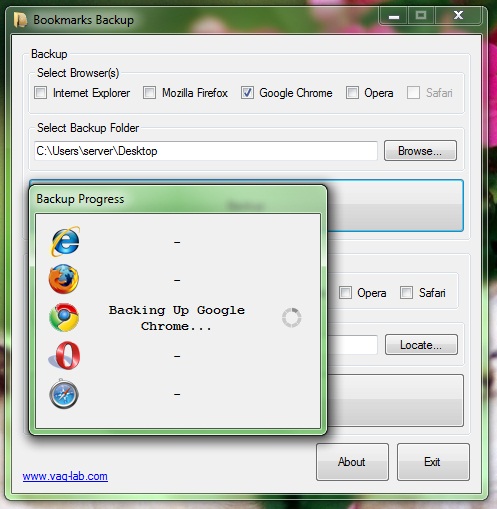497x509 pixels.
Task: Click the backup folder path field
Action: click(x=206, y=151)
